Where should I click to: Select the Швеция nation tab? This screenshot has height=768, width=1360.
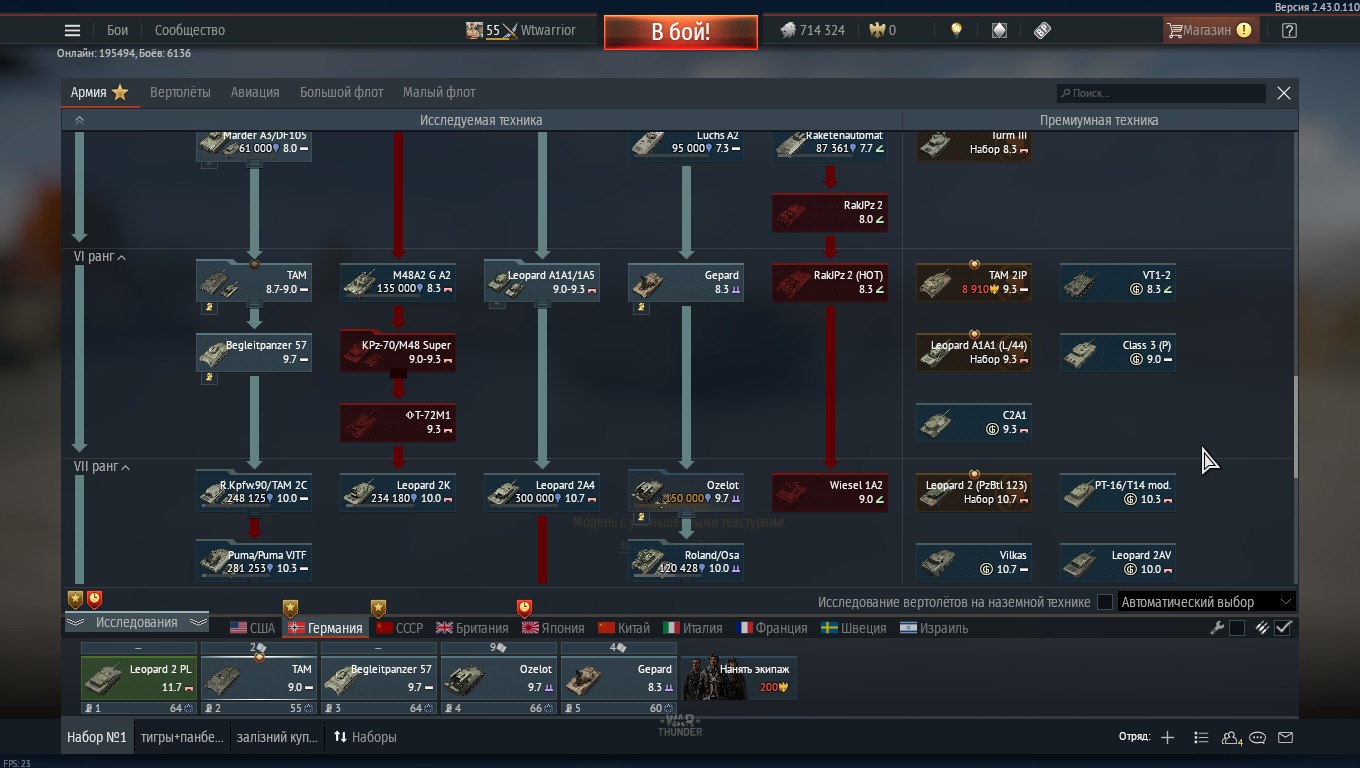click(853, 628)
